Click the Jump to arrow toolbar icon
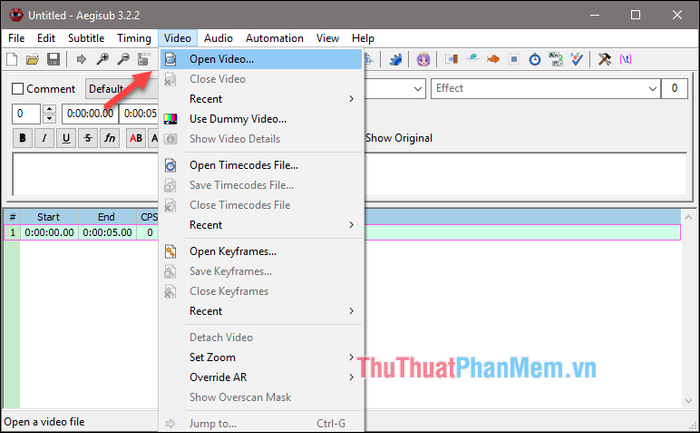Screen dimensions: 700x433 coord(81,59)
